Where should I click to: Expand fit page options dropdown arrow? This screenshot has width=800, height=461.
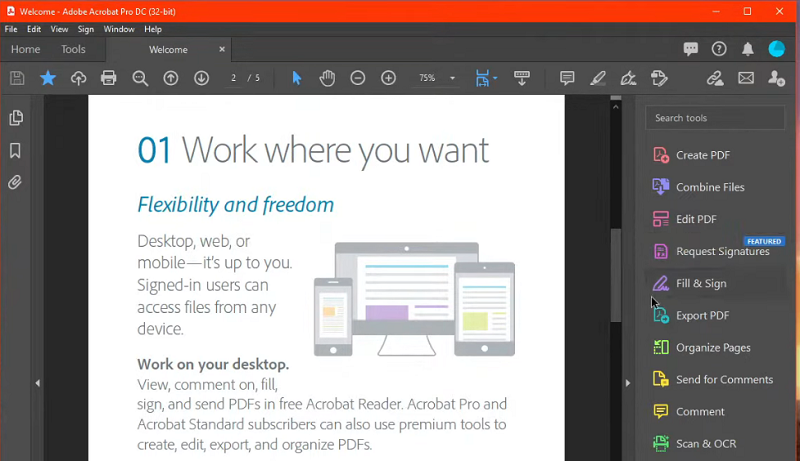pos(495,78)
